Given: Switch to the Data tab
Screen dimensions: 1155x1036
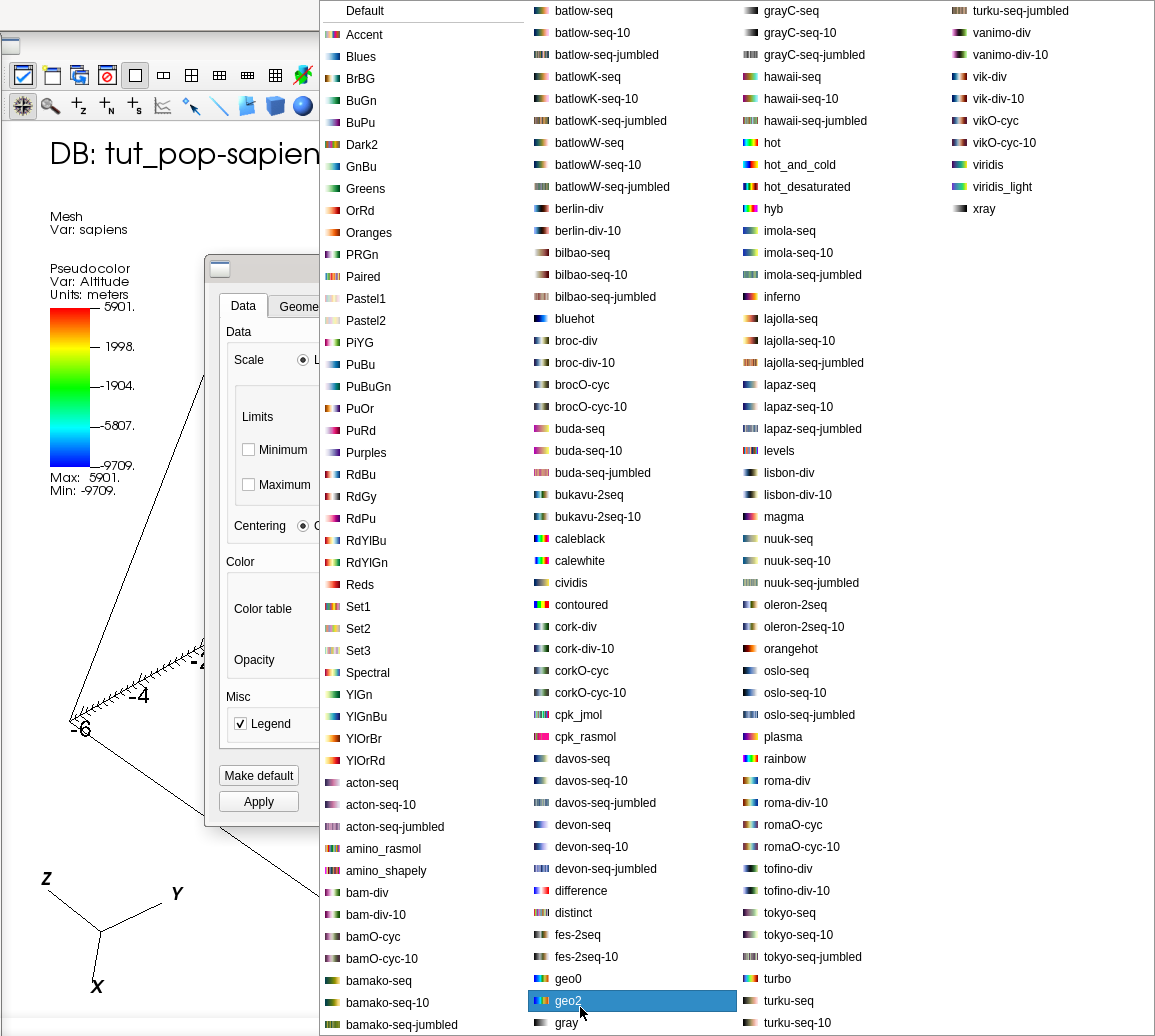Looking at the screenshot, I should point(243,306).
